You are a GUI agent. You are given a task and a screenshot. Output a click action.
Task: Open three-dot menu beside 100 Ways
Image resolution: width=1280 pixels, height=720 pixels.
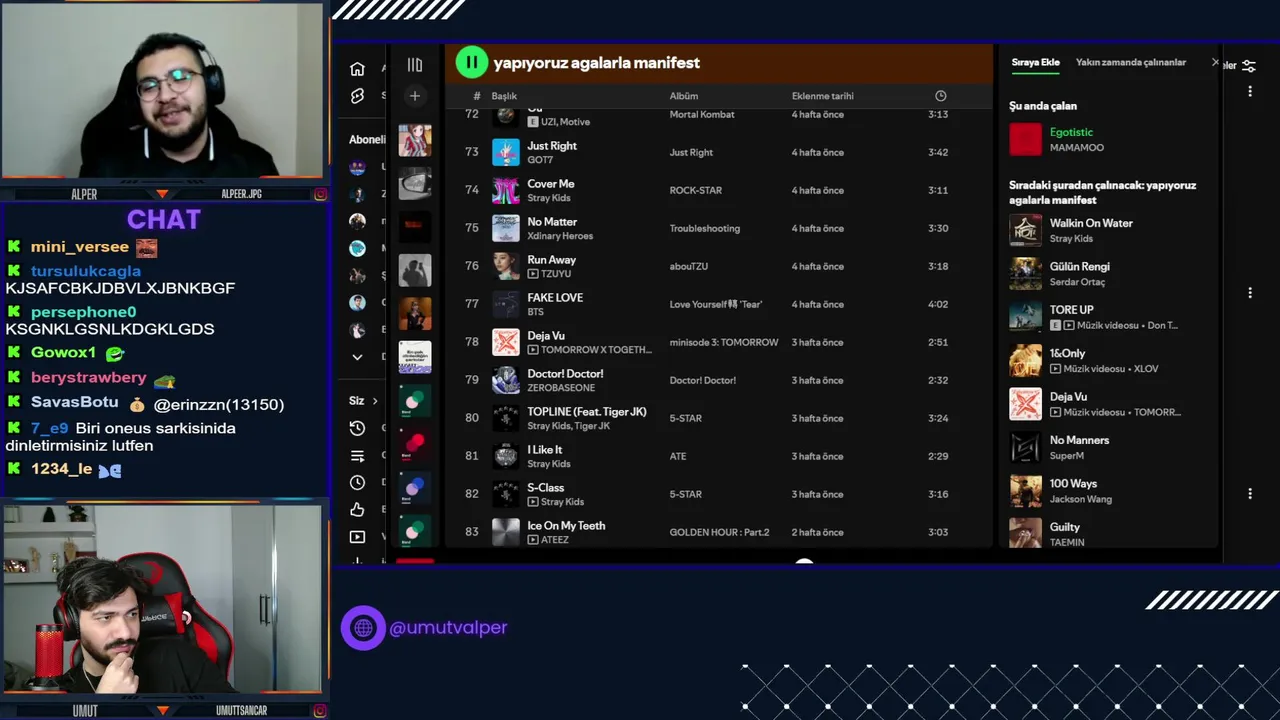[x=1249, y=493]
